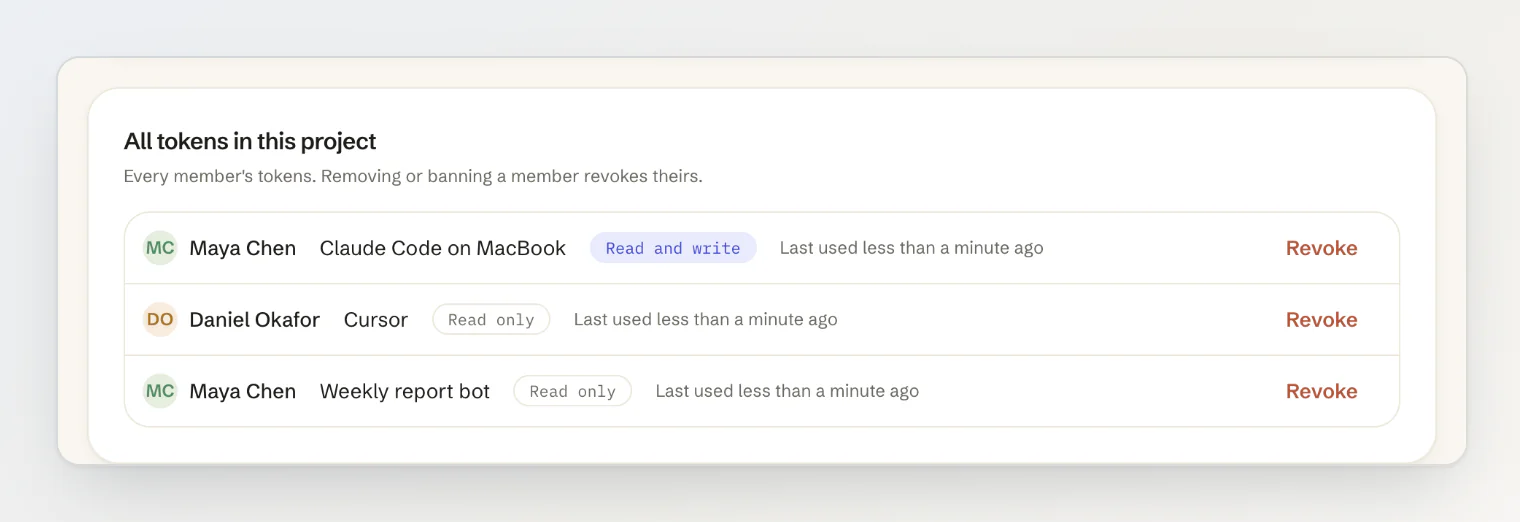Click the last used time in Claude Code row
1520x522 pixels.
[911, 248]
